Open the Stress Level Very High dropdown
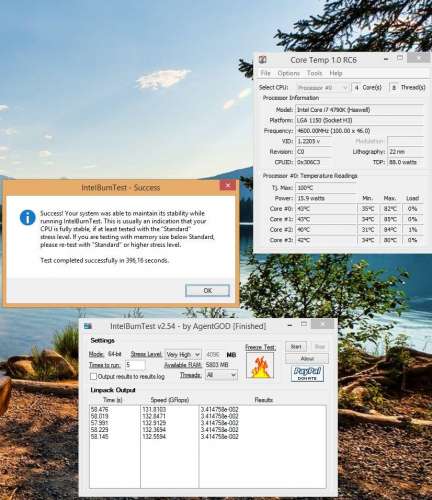 point(183,354)
